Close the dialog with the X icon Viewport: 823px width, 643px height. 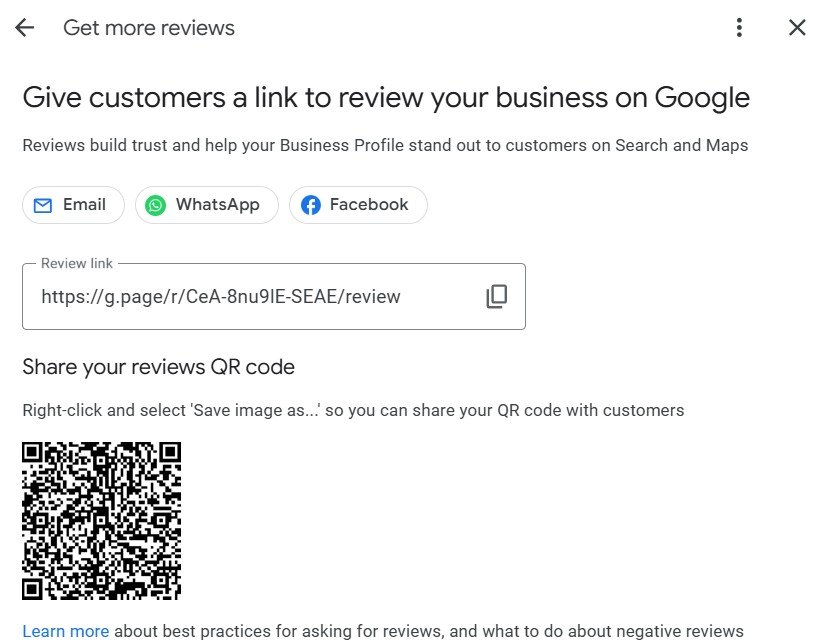click(x=797, y=27)
